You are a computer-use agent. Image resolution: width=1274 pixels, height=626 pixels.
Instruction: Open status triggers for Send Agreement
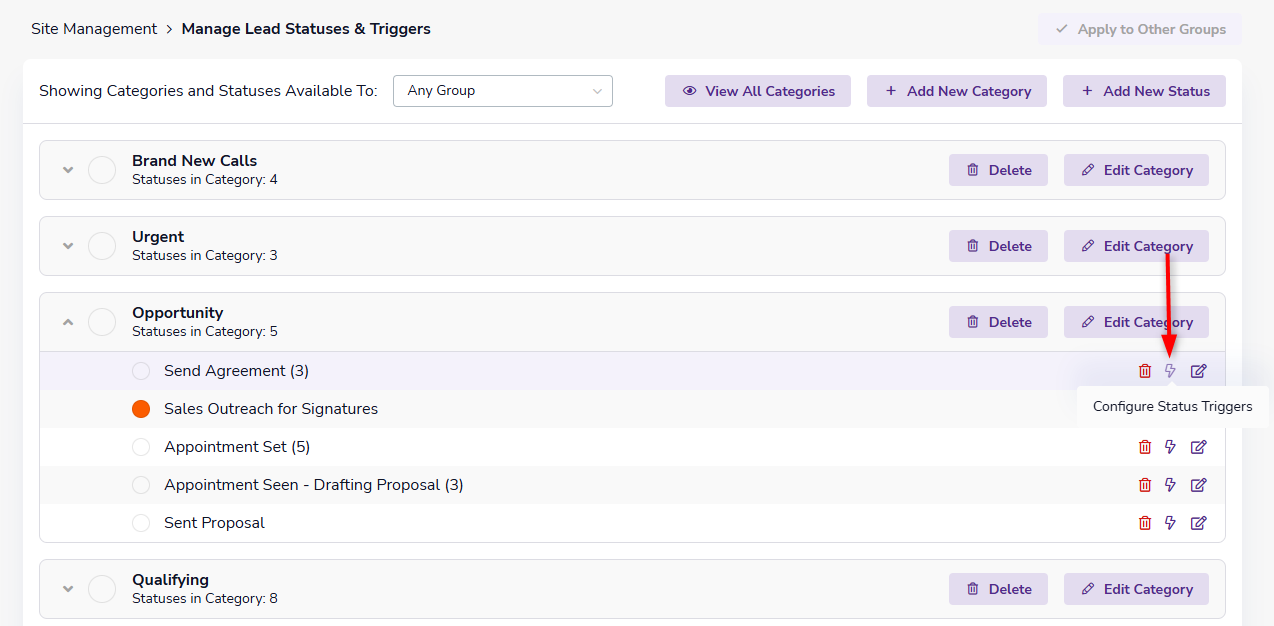click(1171, 371)
